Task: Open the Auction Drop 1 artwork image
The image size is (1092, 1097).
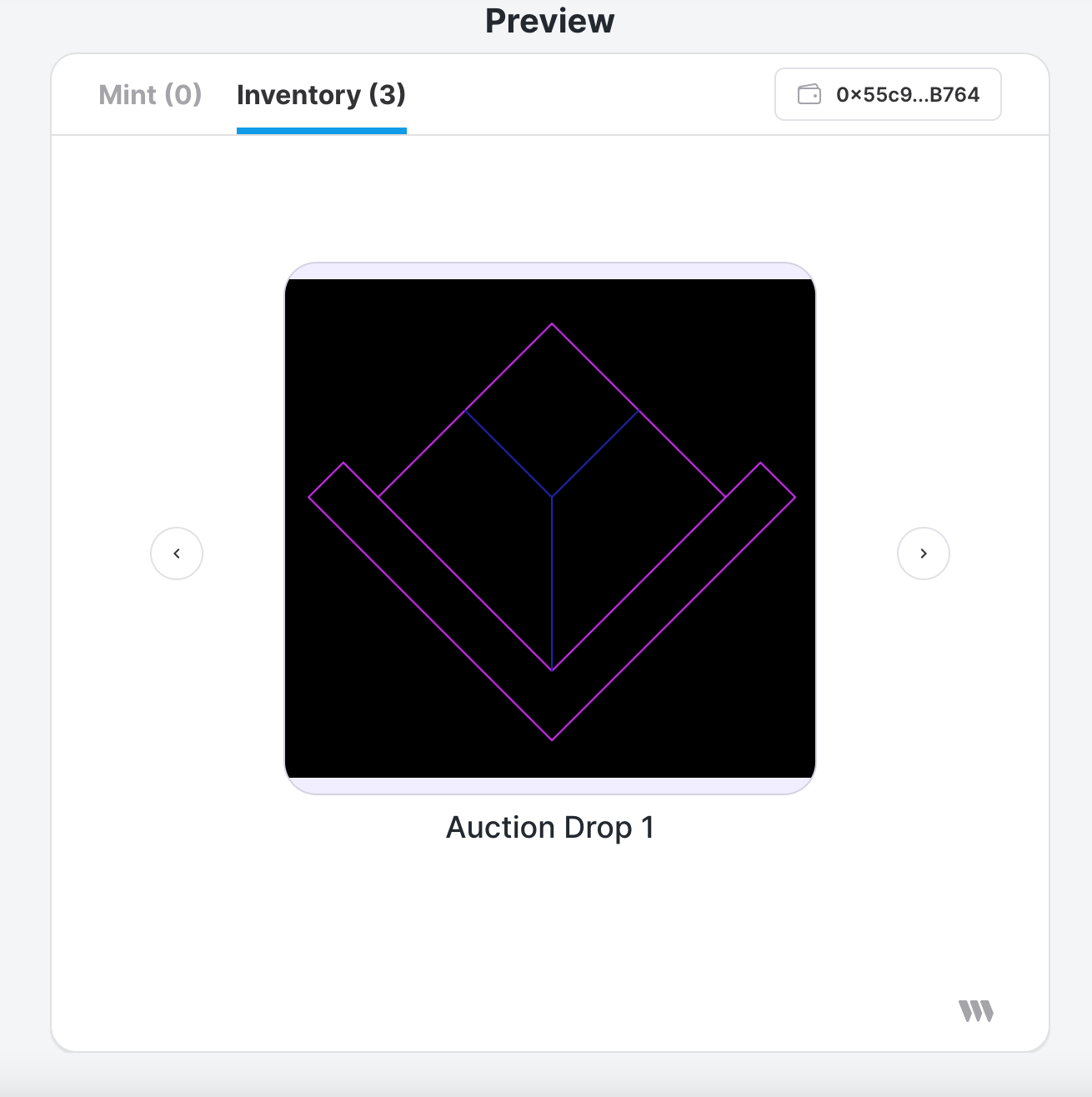Action: 550,528
